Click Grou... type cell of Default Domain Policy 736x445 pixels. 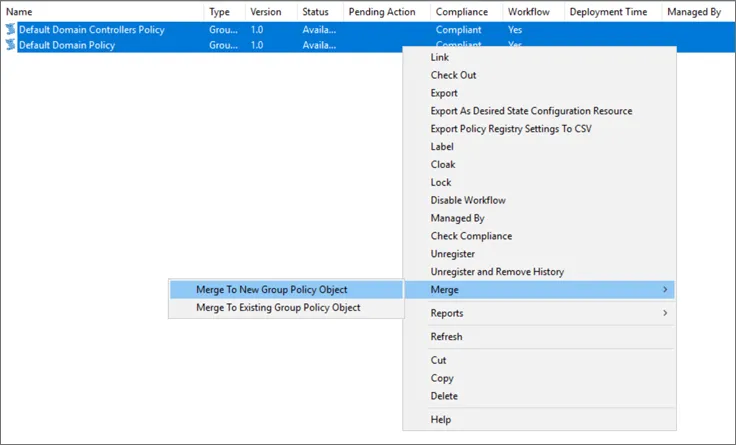tap(223, 45)
